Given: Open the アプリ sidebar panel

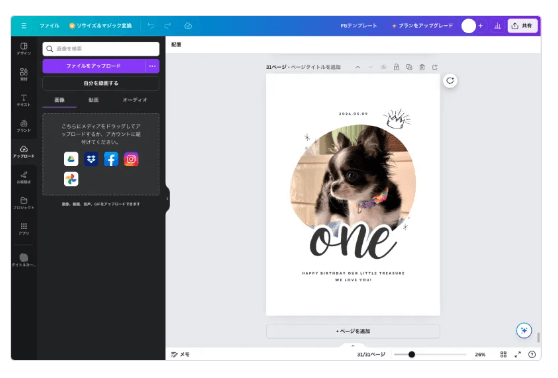Looking at the screenshot, I should (x=24, y=229).
